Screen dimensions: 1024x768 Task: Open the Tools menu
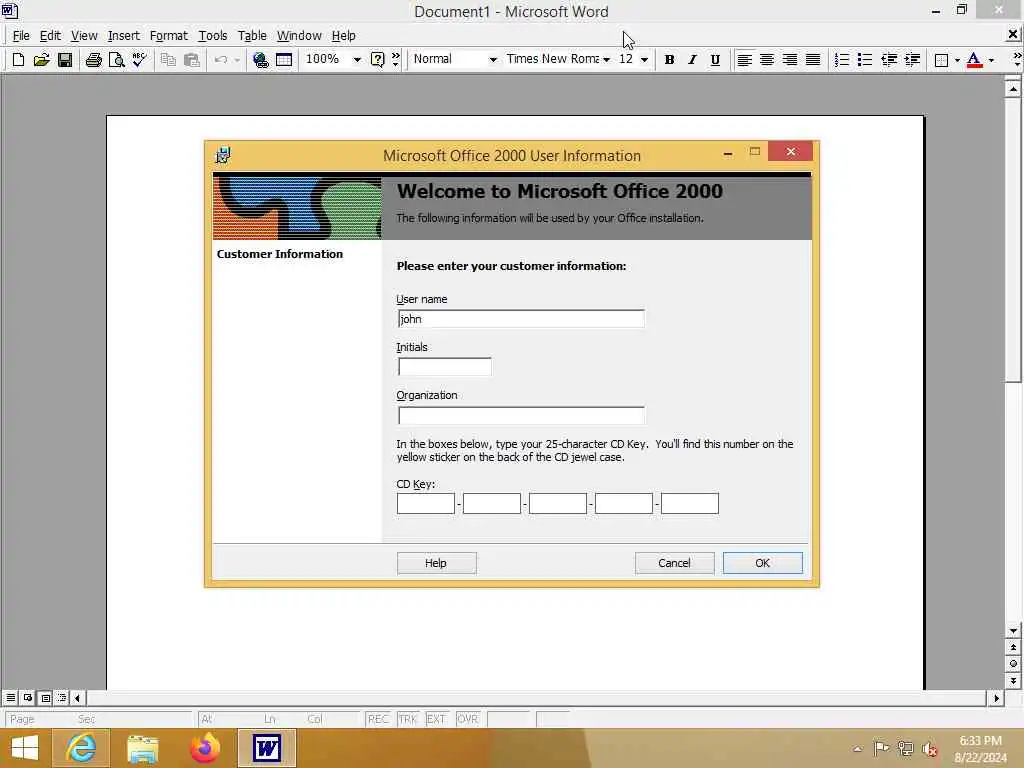[x=213, y=36]
